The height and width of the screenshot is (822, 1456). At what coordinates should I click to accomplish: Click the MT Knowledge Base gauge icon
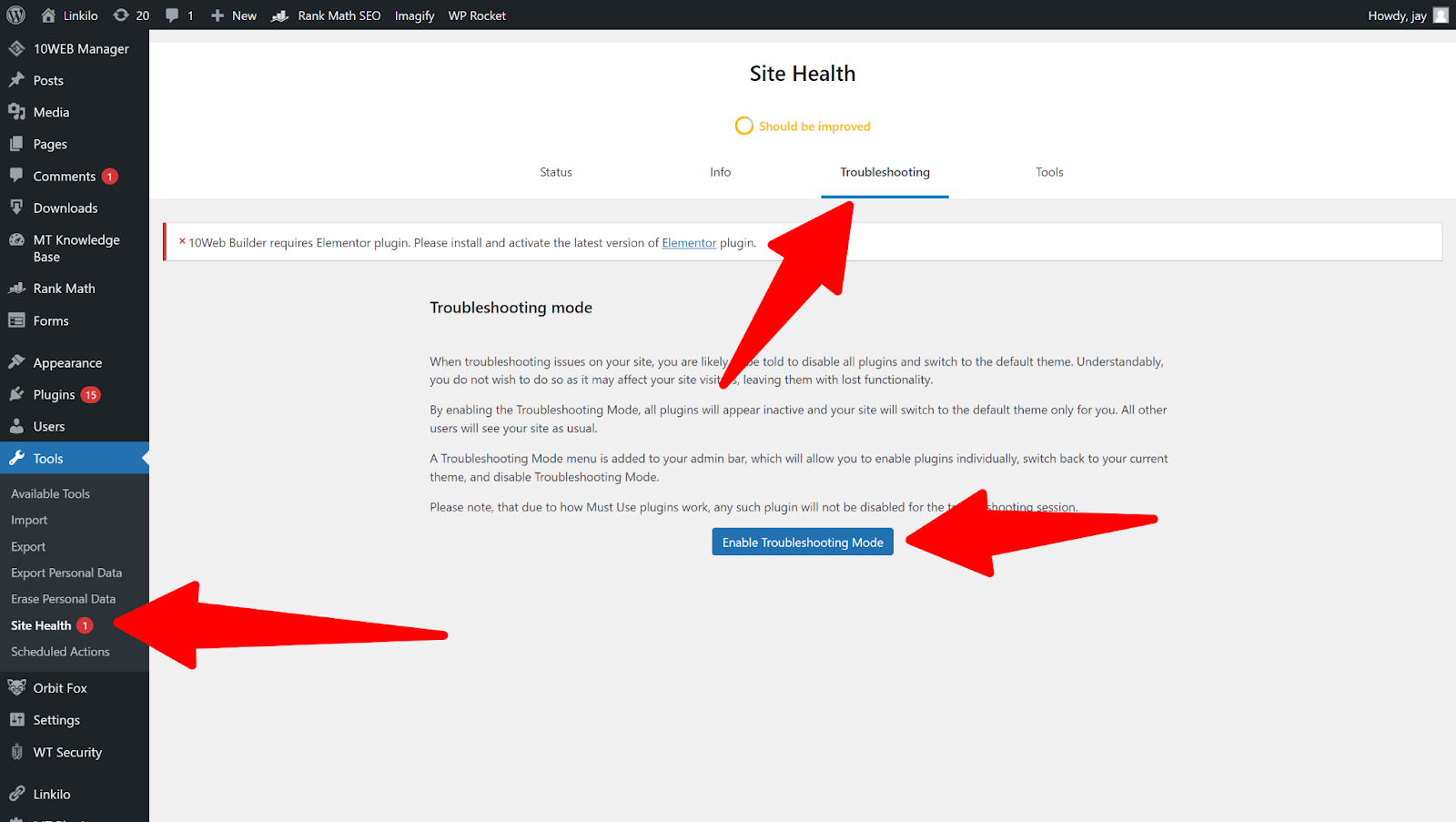pyautogui.click(x=16, y=240)
